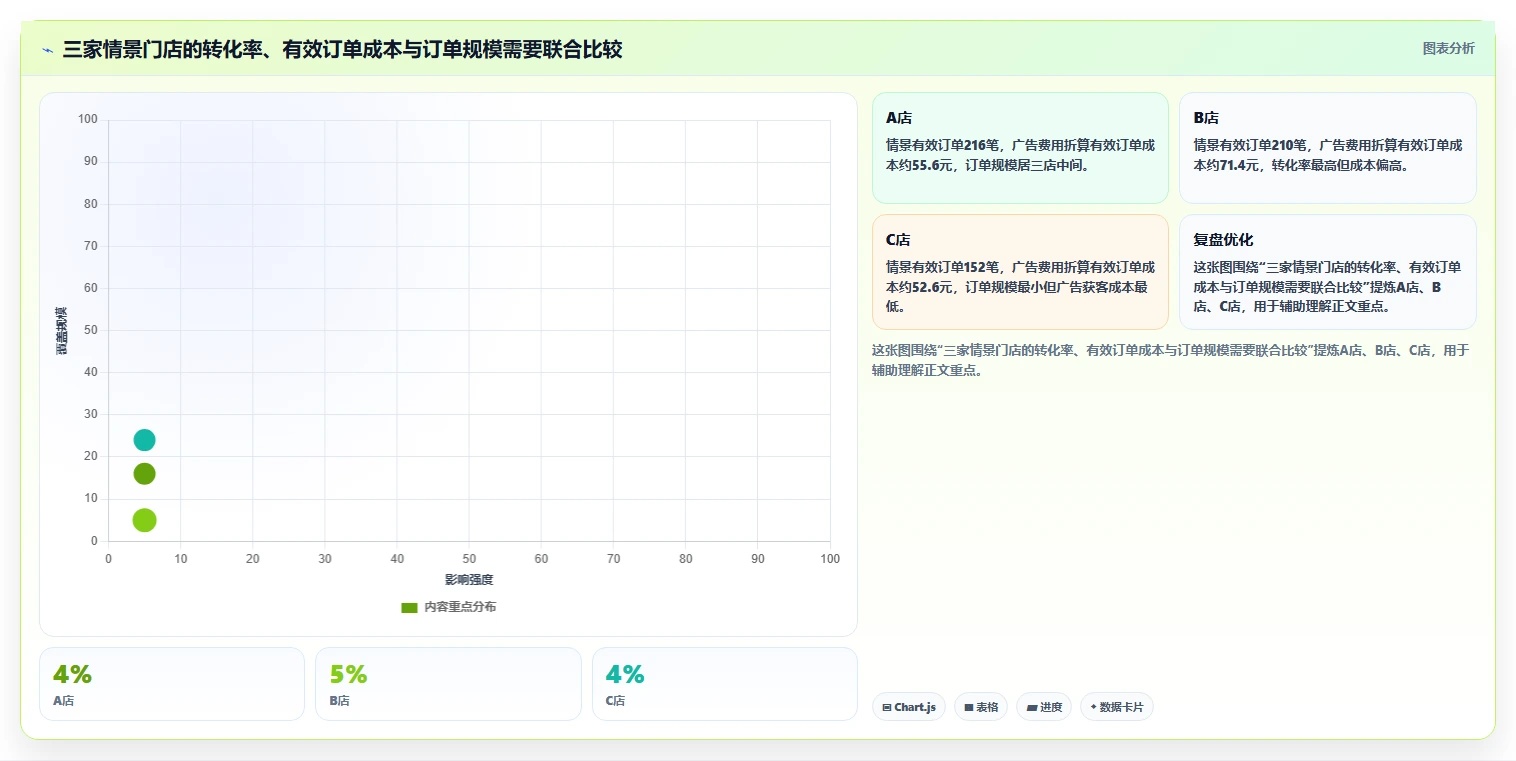Toggle the 内容重点分布 legend swatch
This screenshot has width=1516, height=761.
[409, 607]
